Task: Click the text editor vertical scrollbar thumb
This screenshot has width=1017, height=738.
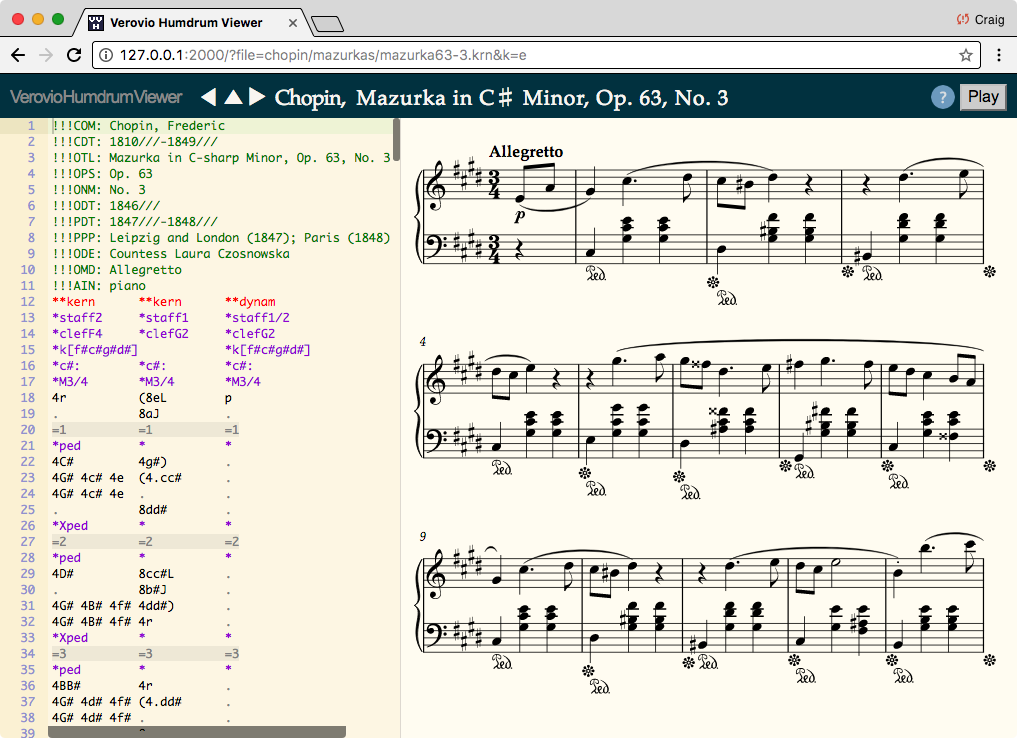Action: point(396,139)
